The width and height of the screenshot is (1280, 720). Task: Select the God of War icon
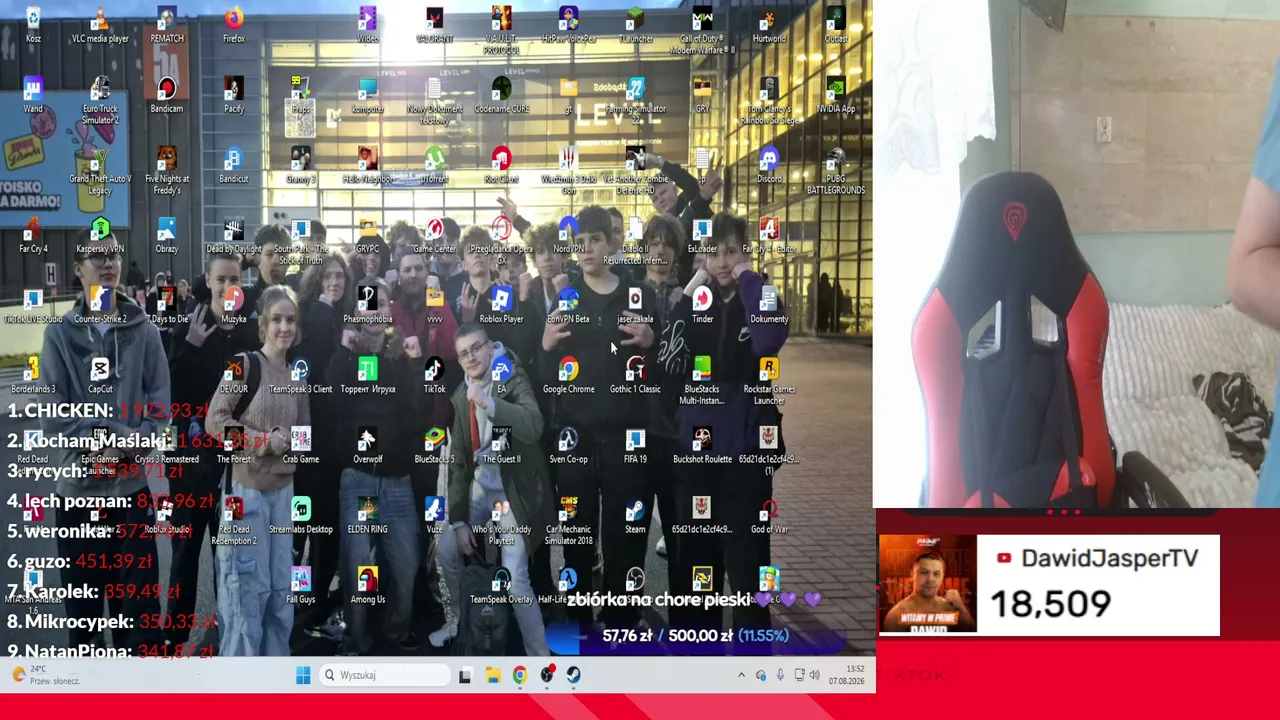point(769,516)
